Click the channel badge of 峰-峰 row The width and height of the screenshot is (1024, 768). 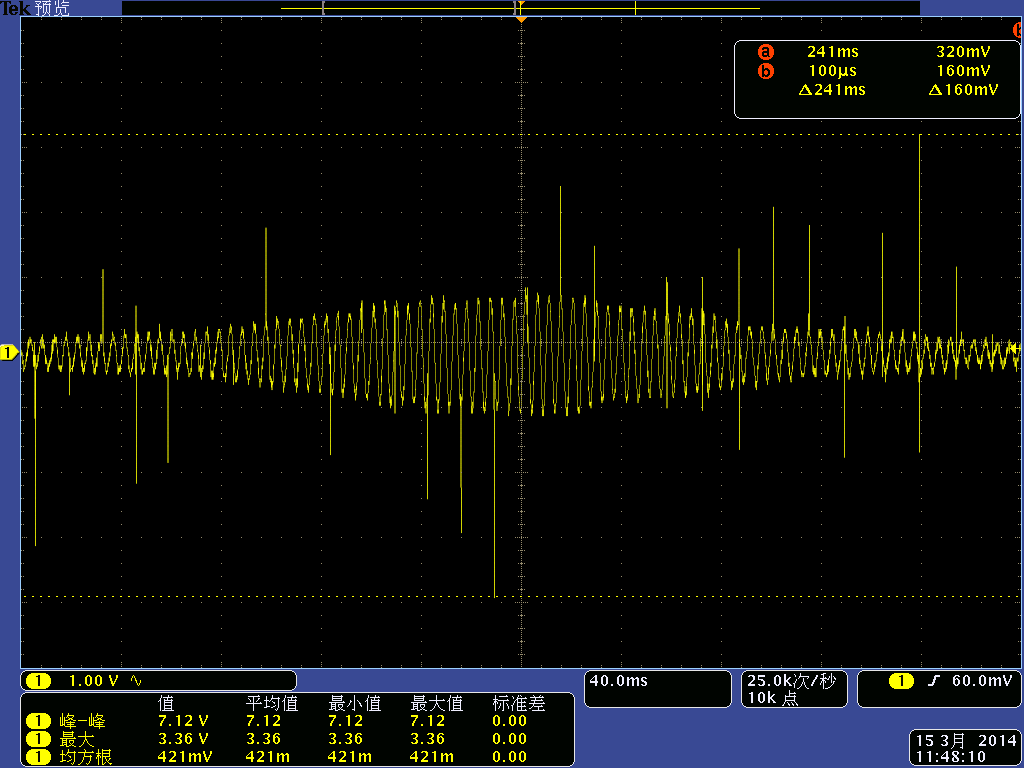[38, 721]
